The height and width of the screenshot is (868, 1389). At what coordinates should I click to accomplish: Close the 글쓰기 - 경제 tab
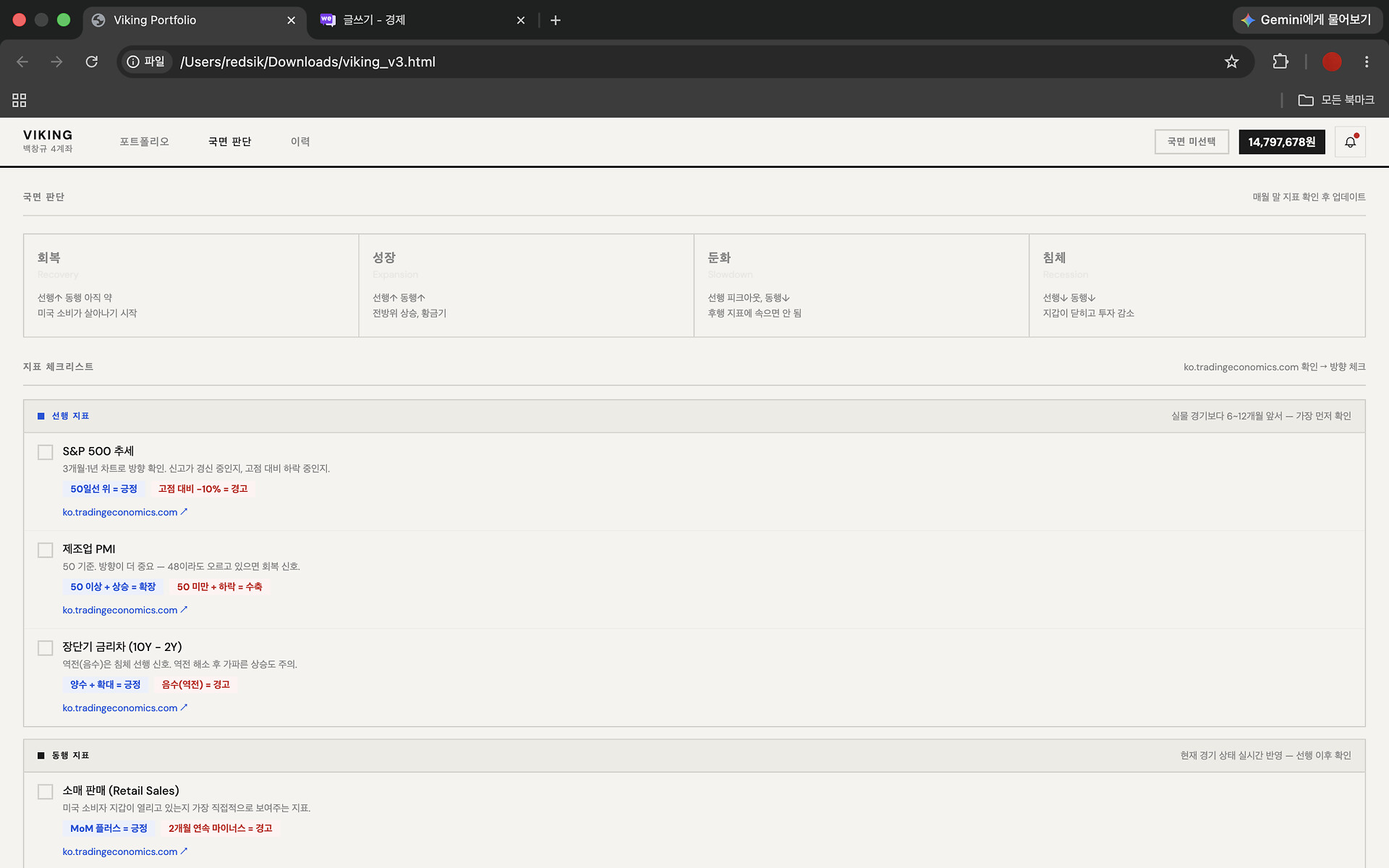tap(521, 20)
